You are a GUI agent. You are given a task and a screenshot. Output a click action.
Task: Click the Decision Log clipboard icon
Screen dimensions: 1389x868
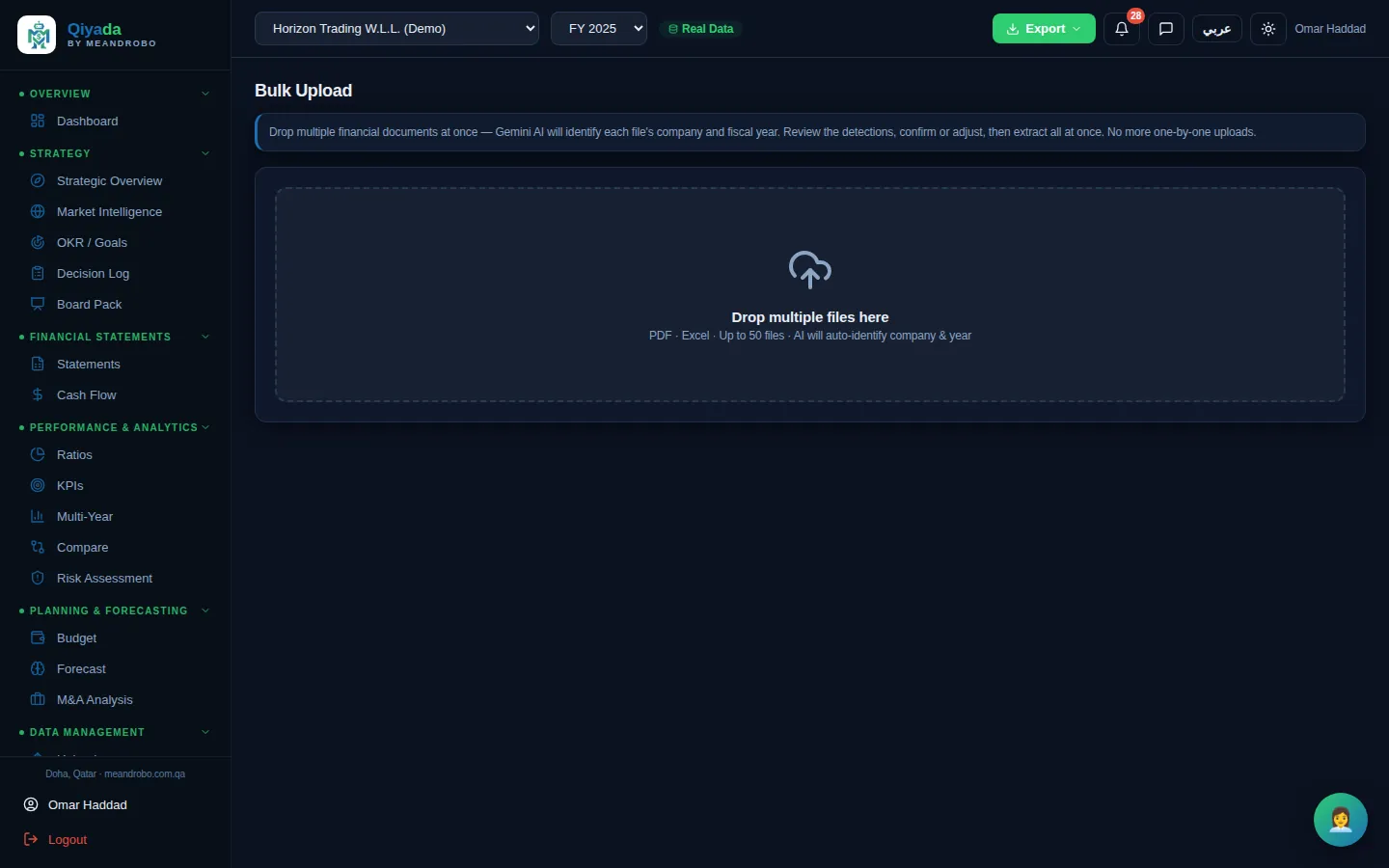coord(38,273)
